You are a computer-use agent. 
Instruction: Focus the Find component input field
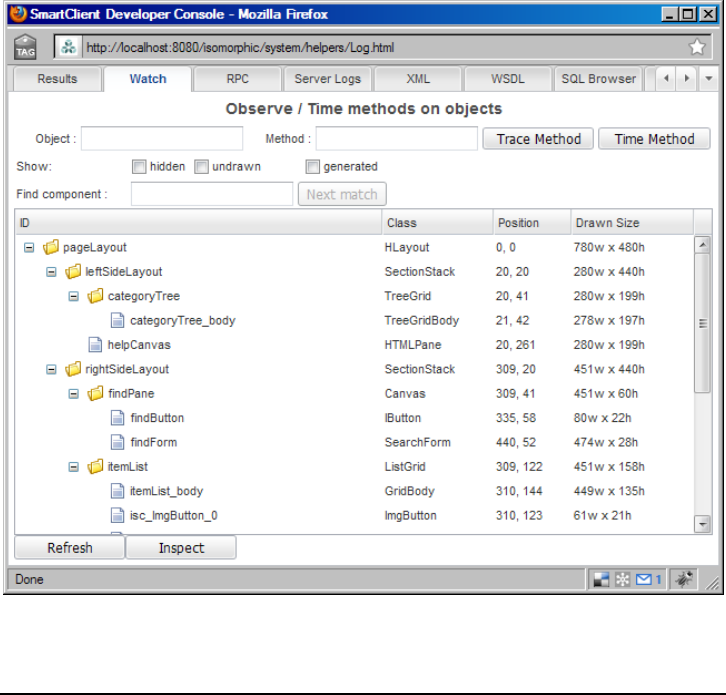(212, 194)
